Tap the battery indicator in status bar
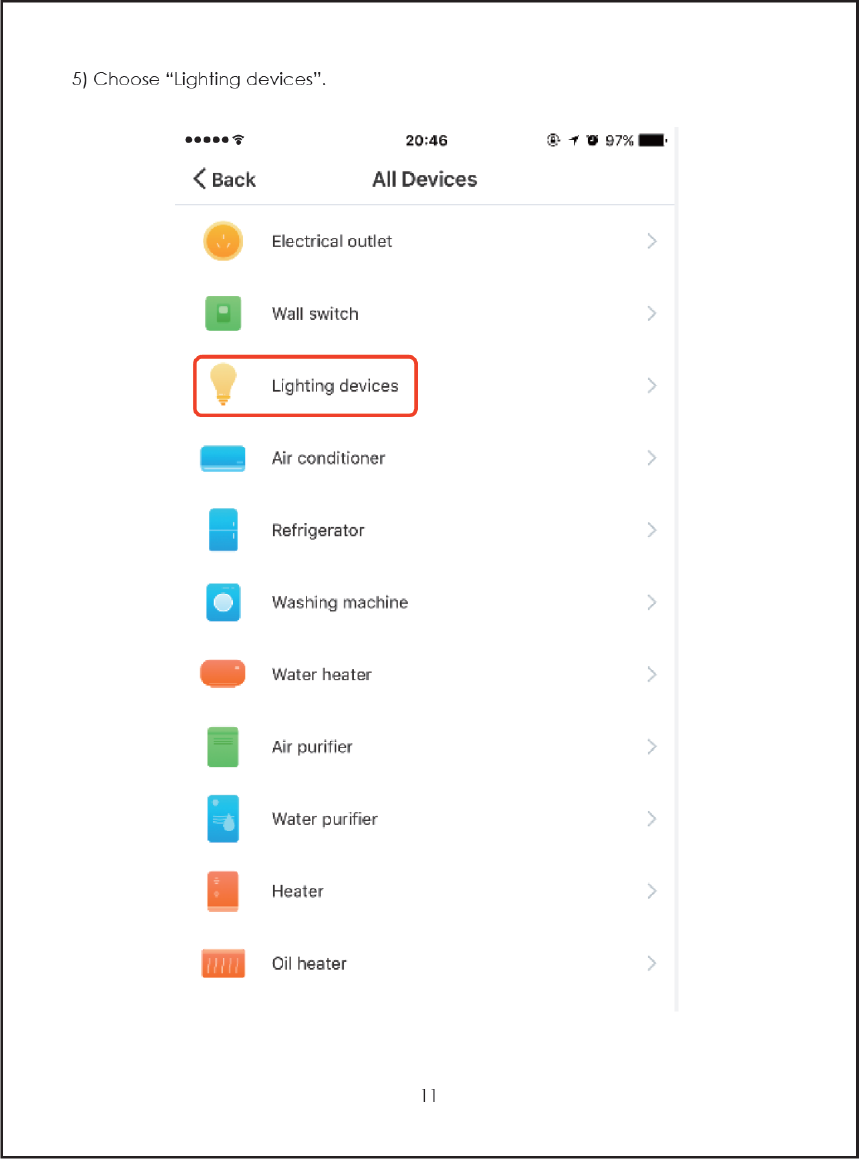Screen dimensions: 859x1159 (653, 140)
